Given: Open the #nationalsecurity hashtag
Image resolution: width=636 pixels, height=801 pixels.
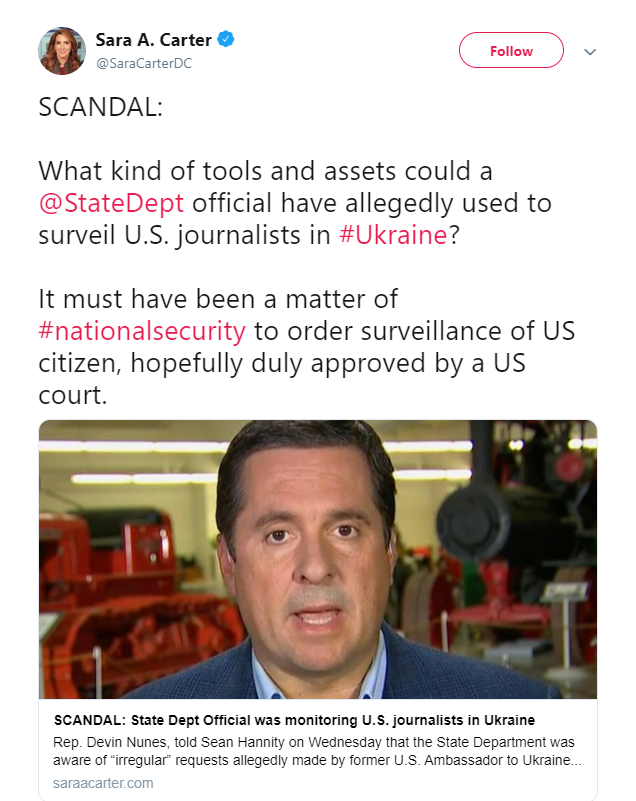Looking at the screenshot, I should tap(142, 331).
